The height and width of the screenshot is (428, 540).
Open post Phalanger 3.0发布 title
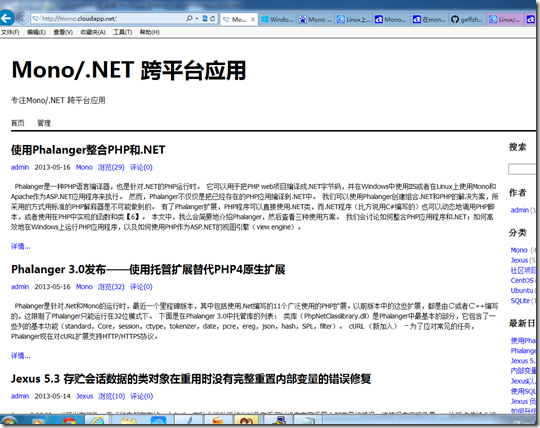148,269
